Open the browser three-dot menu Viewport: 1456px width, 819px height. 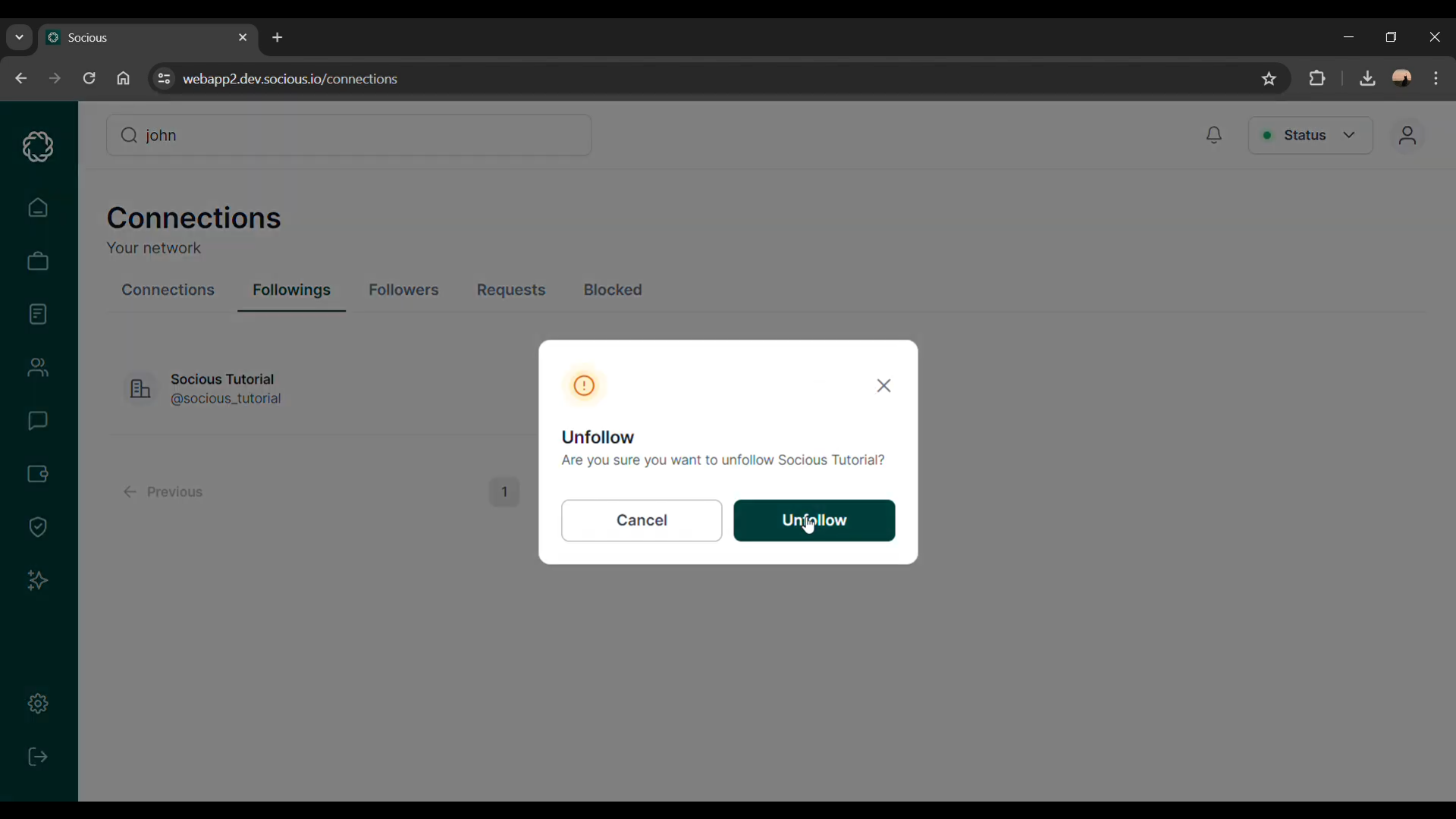pos(1436,79)
